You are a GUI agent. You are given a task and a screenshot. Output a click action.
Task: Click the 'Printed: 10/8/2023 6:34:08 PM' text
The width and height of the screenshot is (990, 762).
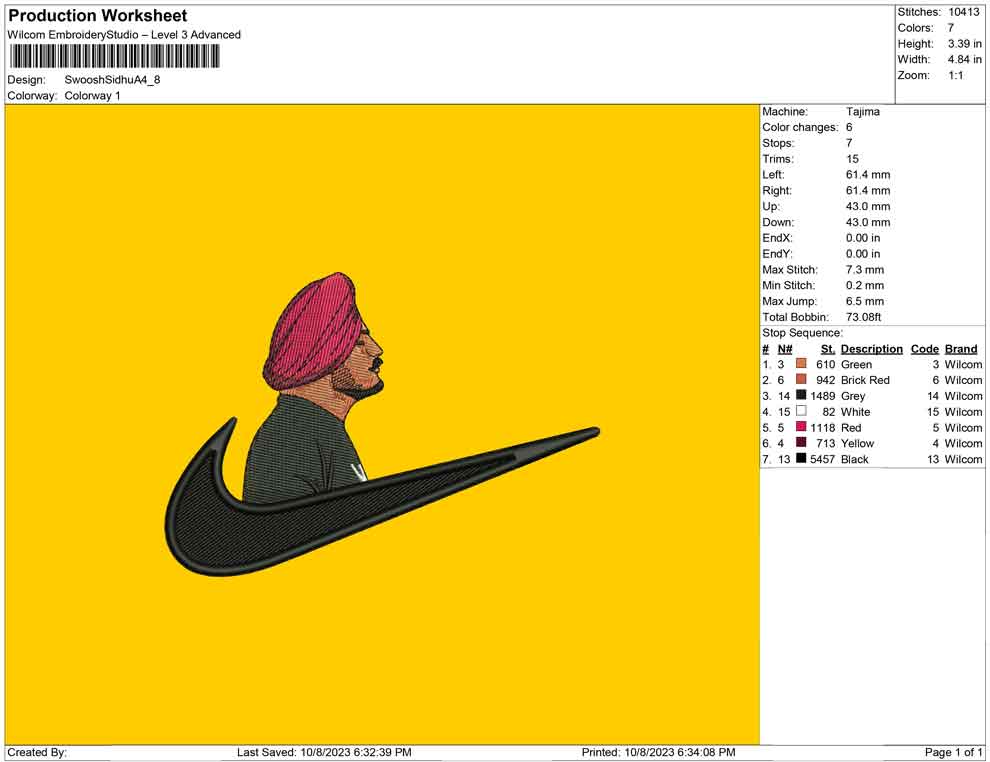(659, 752)
